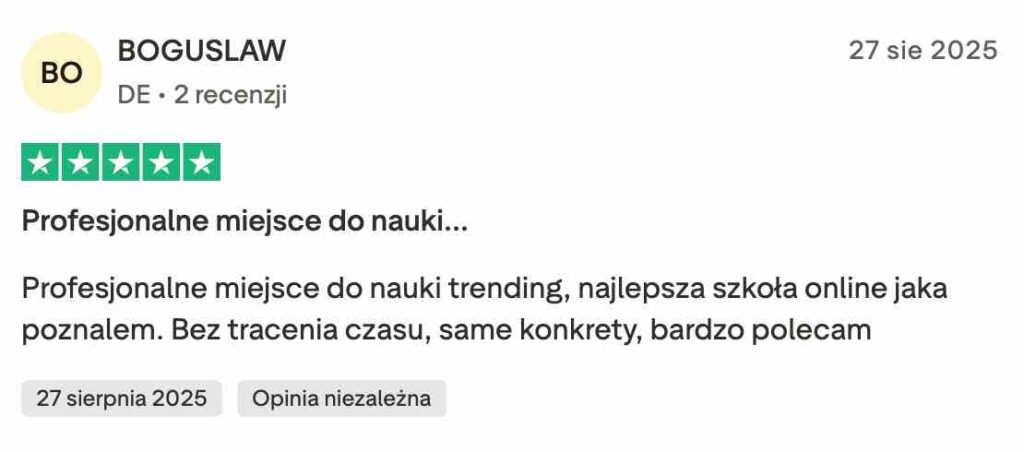Click the BO avatar circle

tap(61, 72)
